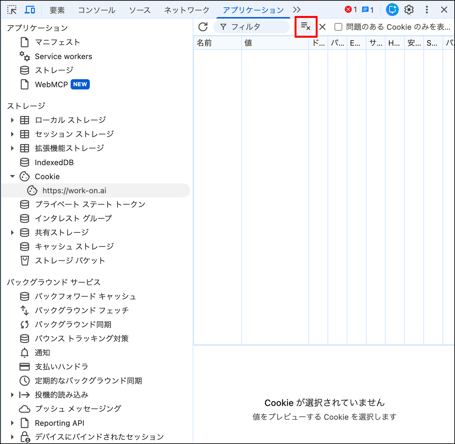Select the アプリケーション tab

click(253, 10)
